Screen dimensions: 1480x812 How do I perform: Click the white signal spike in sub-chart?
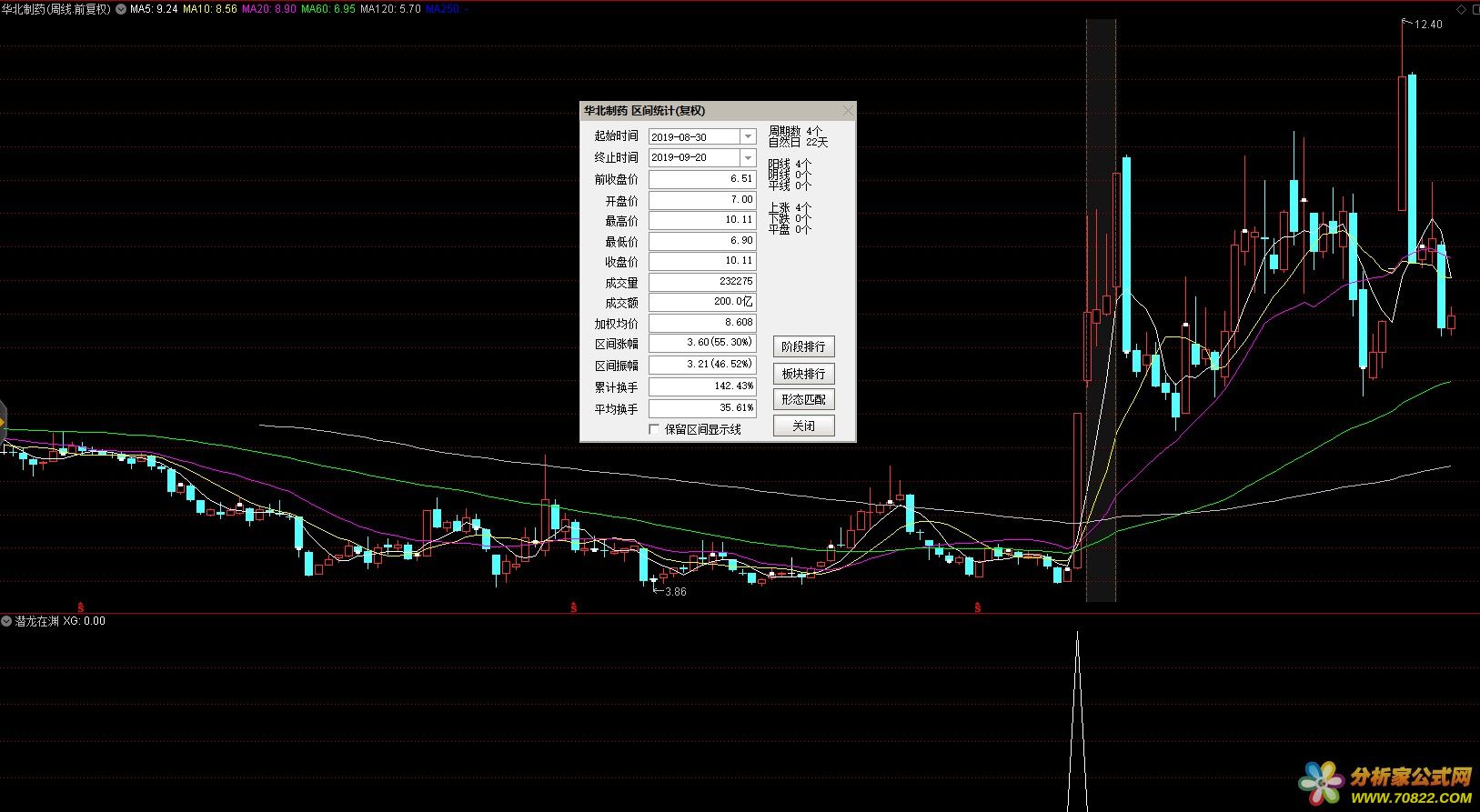tap(1078, 720)
